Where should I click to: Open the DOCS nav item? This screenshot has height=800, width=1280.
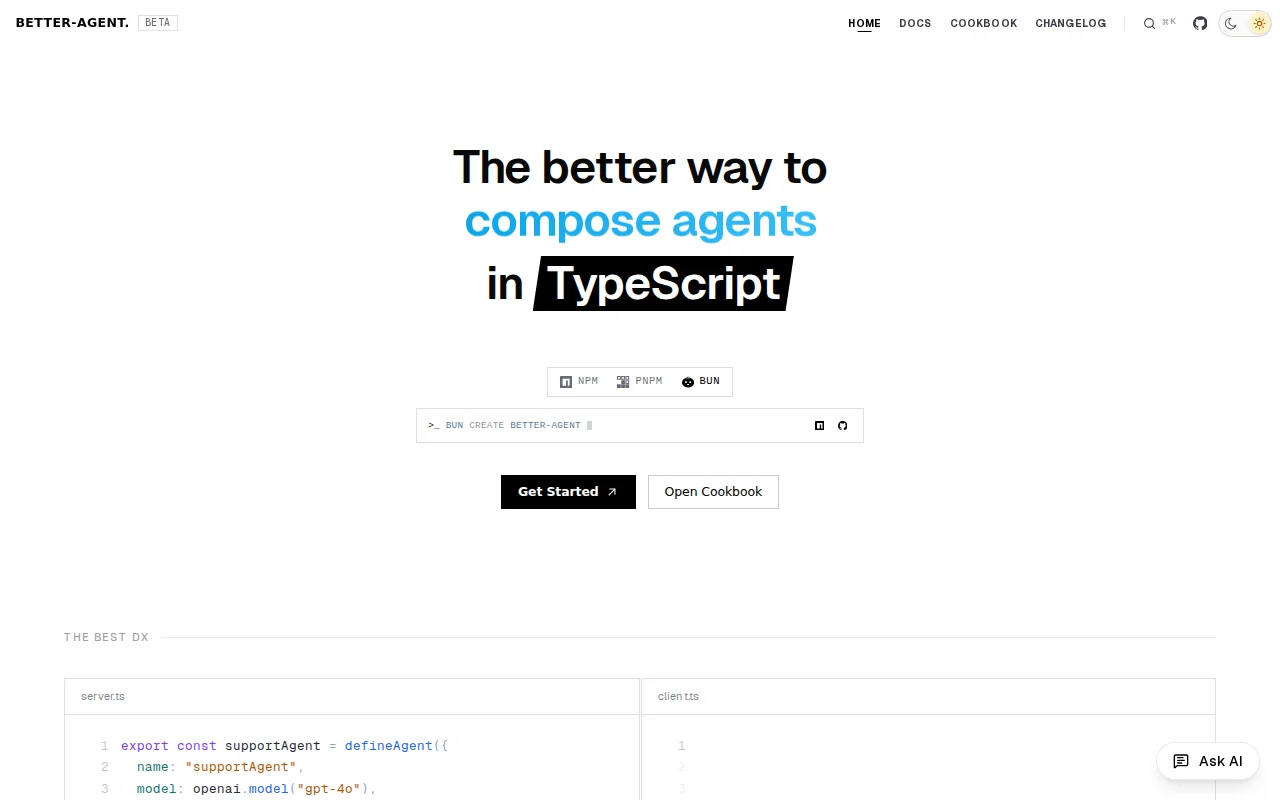(x=915, y=23)
